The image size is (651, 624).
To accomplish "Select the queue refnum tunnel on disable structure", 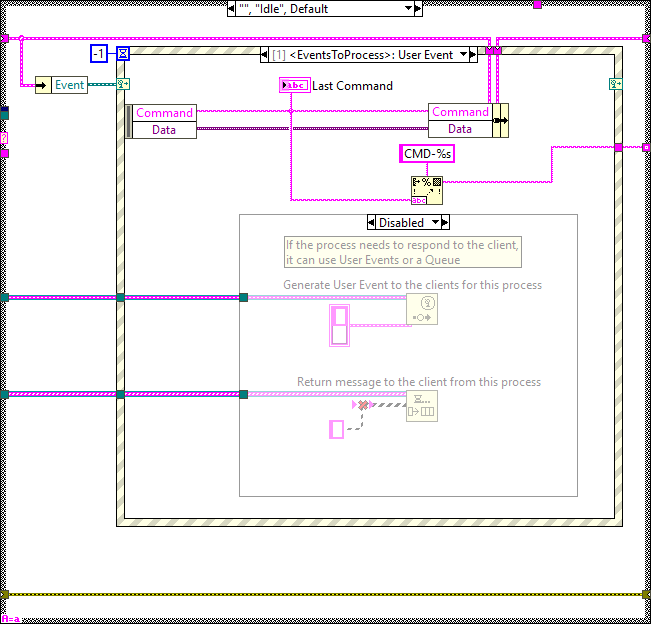I will click(244, 394).
